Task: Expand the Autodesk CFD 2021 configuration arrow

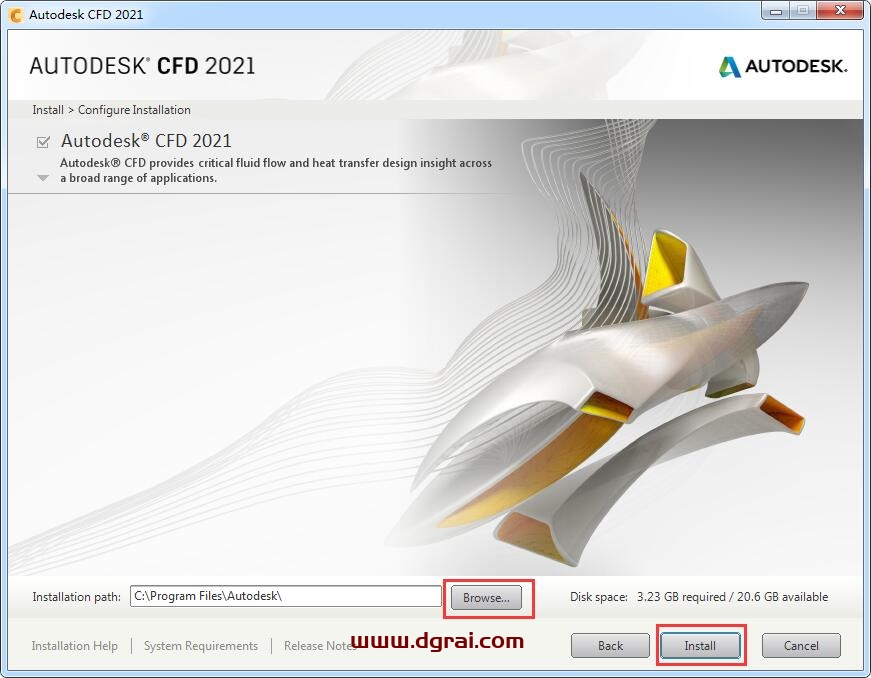Action: [x=43, y=178]
